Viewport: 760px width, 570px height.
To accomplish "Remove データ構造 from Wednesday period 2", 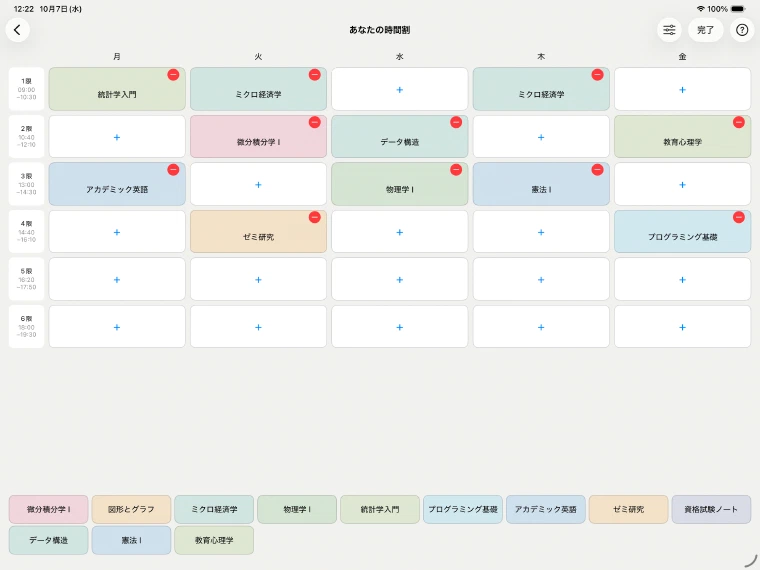I will (456, 122).
